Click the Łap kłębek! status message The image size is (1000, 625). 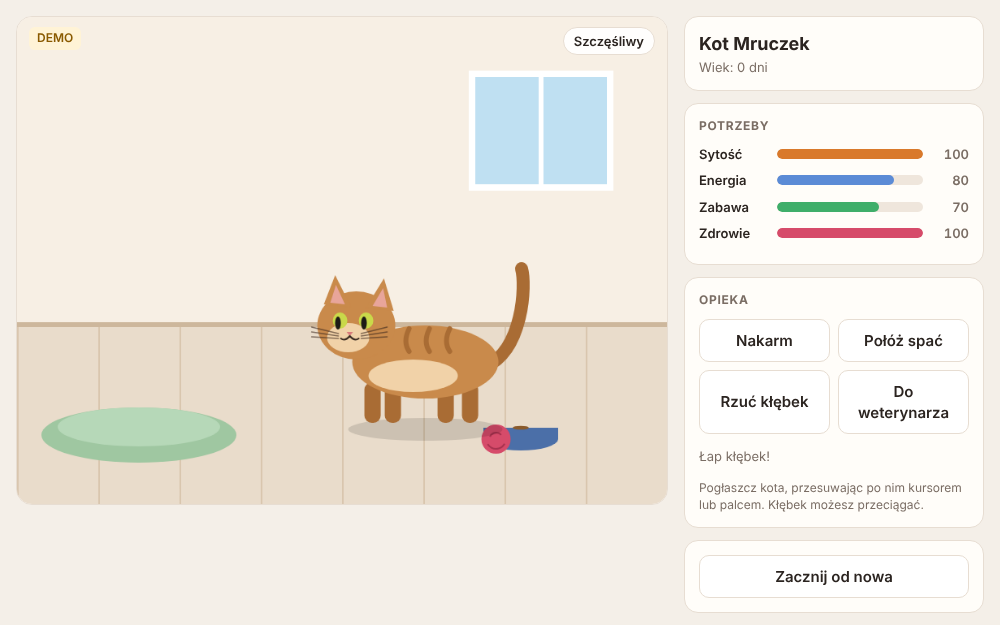point(734,457)
